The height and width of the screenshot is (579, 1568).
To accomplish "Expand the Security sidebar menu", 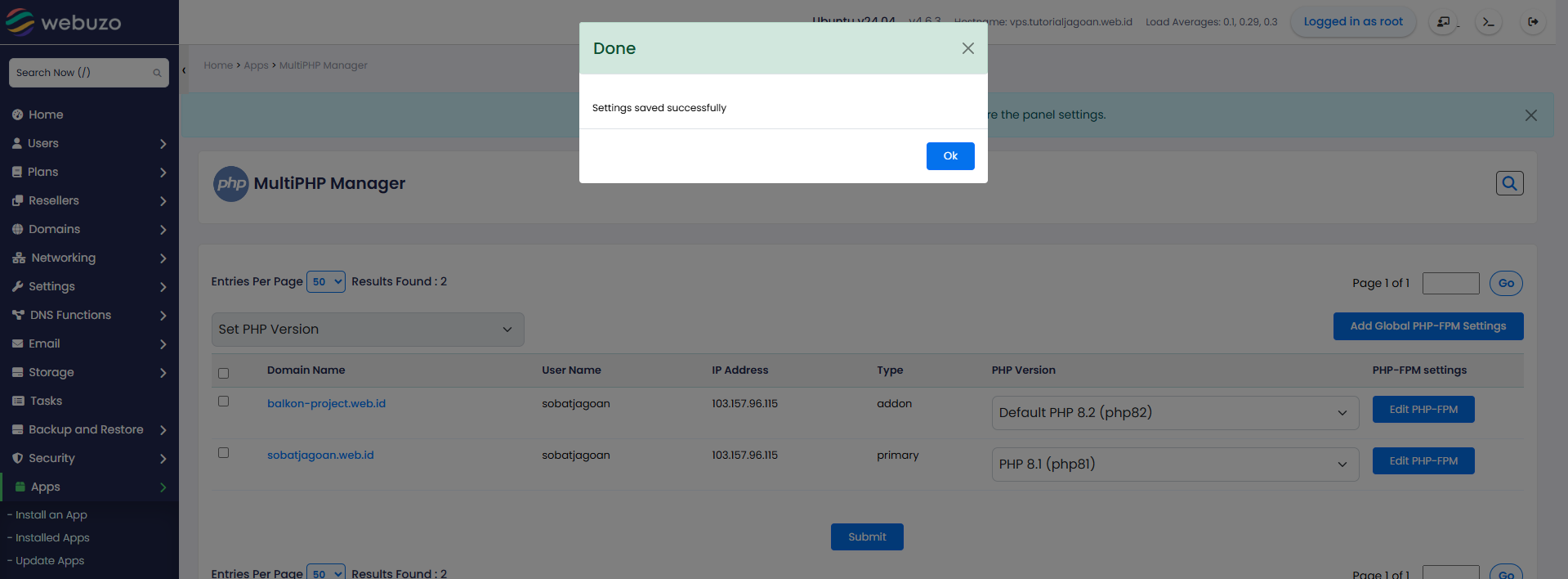I will click(89, 458).
